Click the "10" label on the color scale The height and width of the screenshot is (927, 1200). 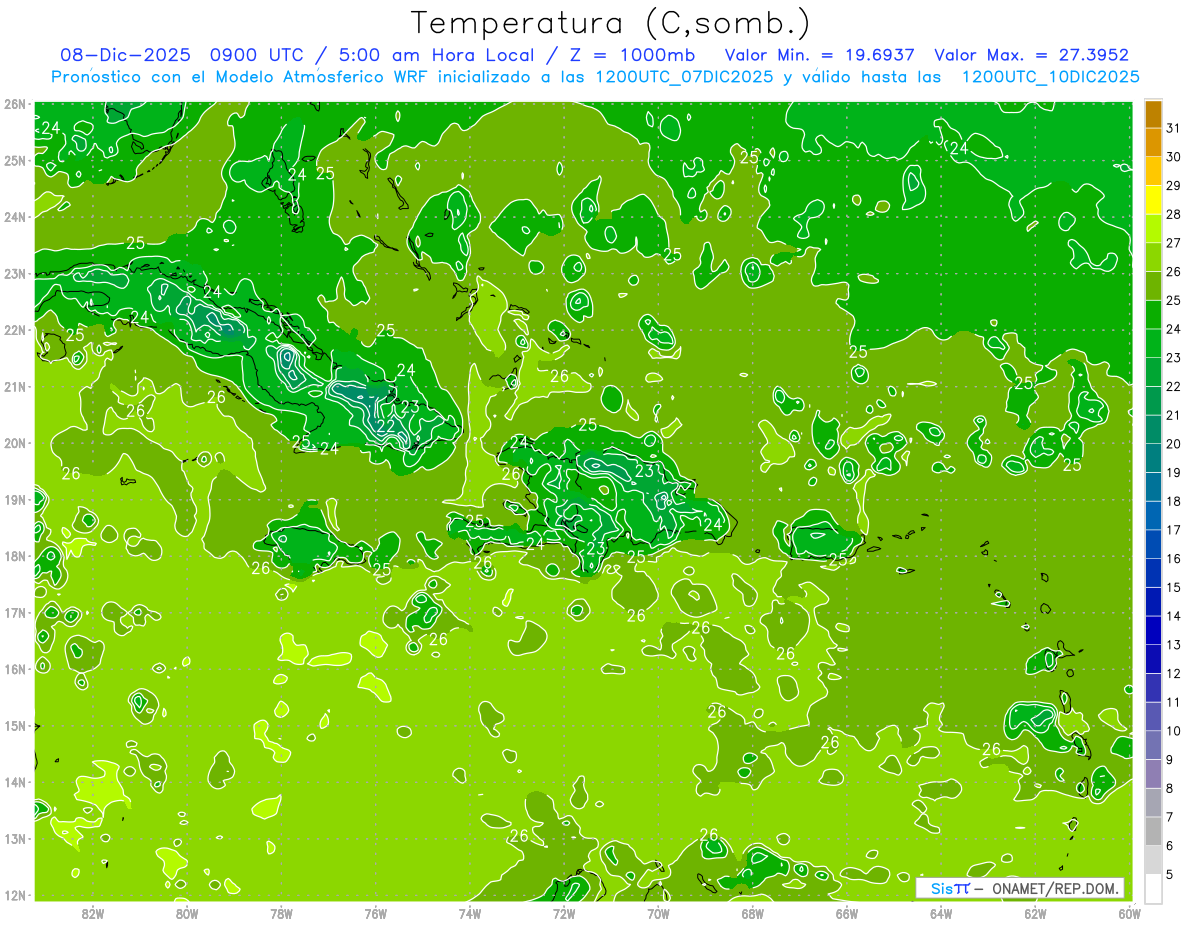(1173, 731)
